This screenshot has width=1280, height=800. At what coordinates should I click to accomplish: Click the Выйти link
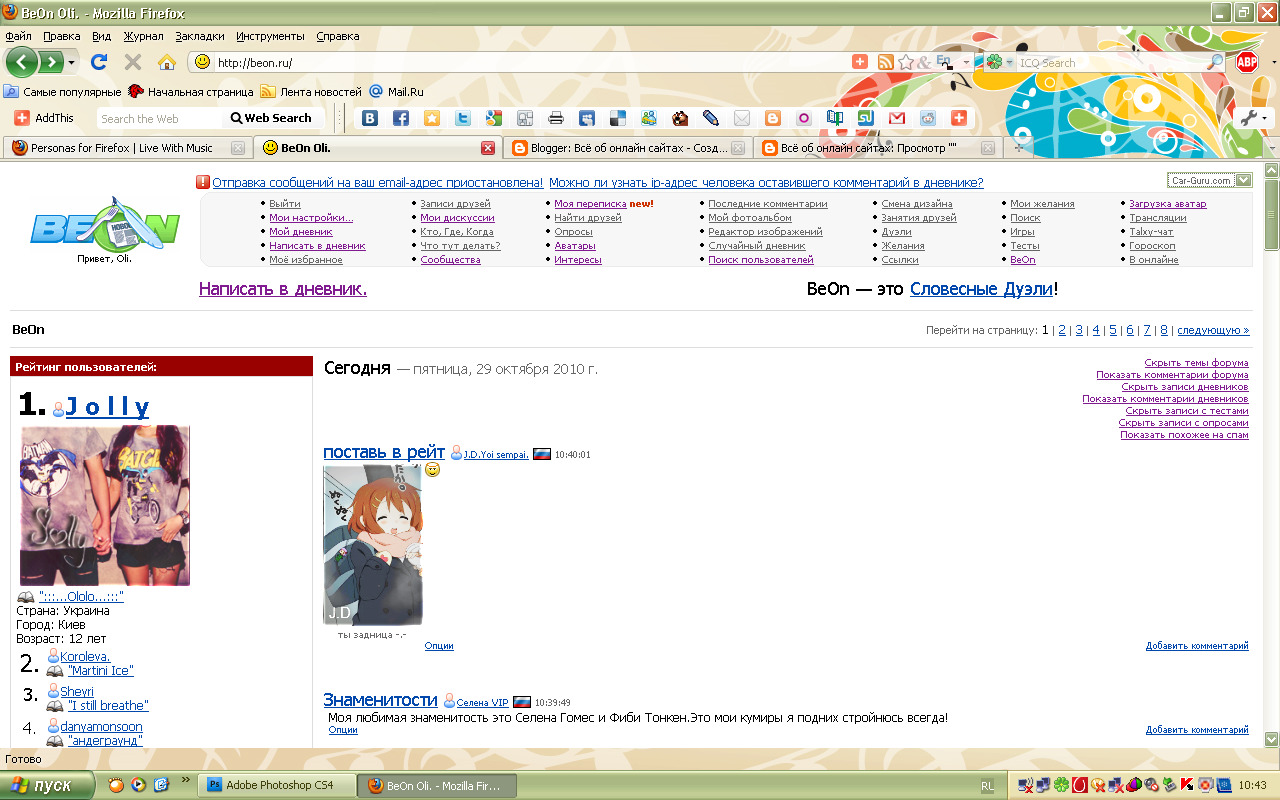pos(285,204)
